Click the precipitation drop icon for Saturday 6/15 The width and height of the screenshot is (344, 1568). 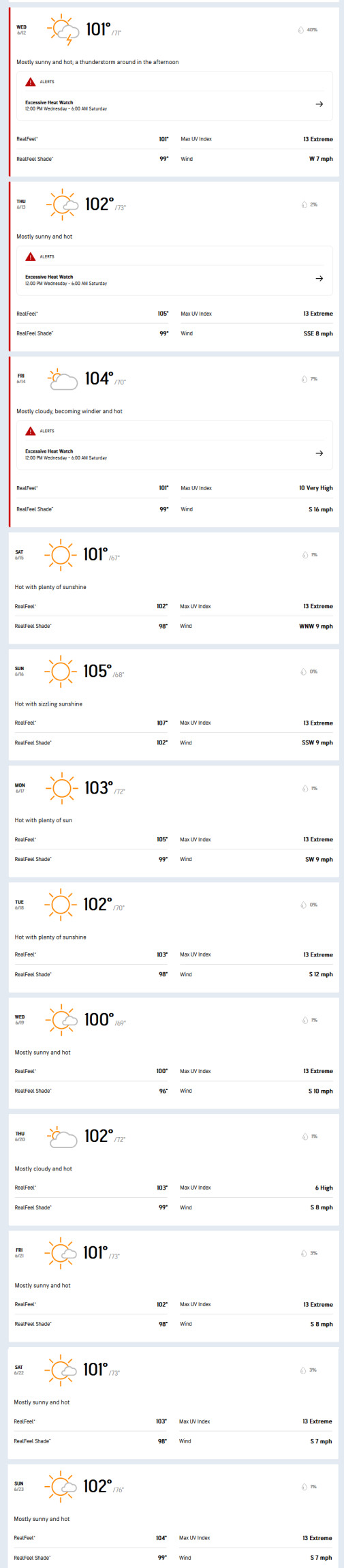(x=304, y=555)
